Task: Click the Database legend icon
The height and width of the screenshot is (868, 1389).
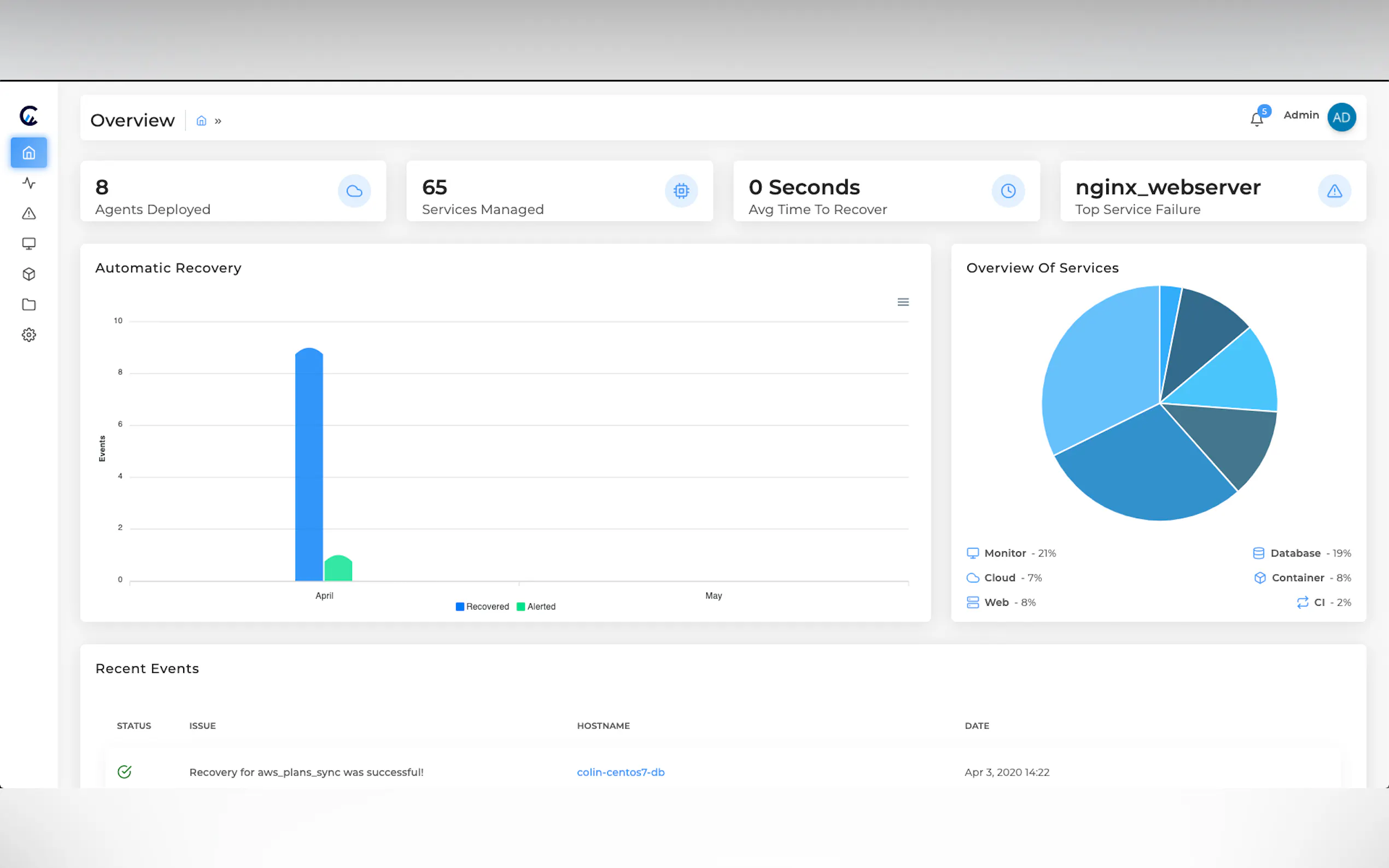Action: pyautogui.click(x=1259, y=553)
